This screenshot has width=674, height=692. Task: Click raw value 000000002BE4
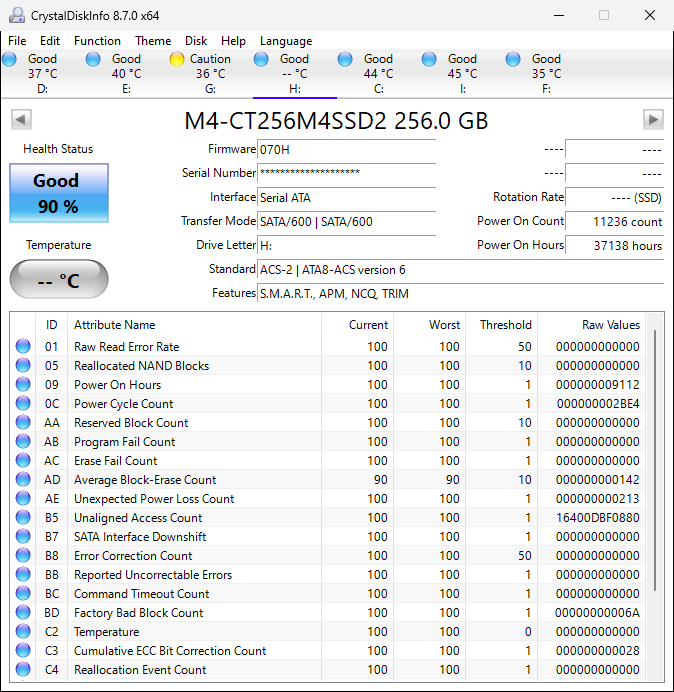(598, 403)
